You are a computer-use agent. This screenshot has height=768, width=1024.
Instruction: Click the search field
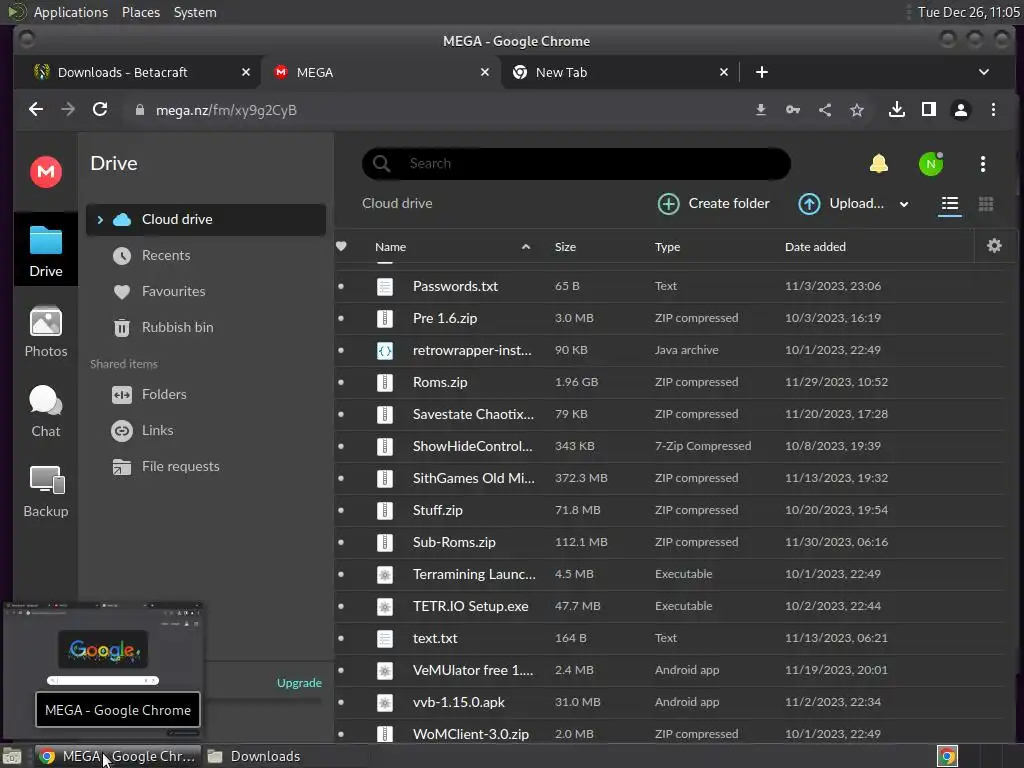[577, 163]
